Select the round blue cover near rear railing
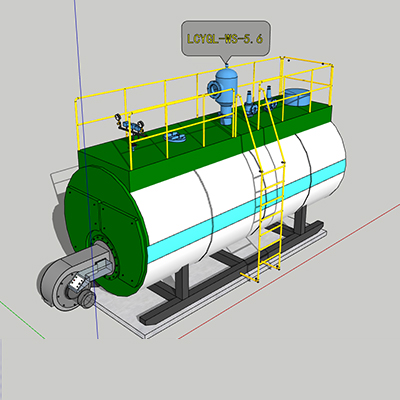This screenshot has height=400, width=400. [x=297, y=97]
